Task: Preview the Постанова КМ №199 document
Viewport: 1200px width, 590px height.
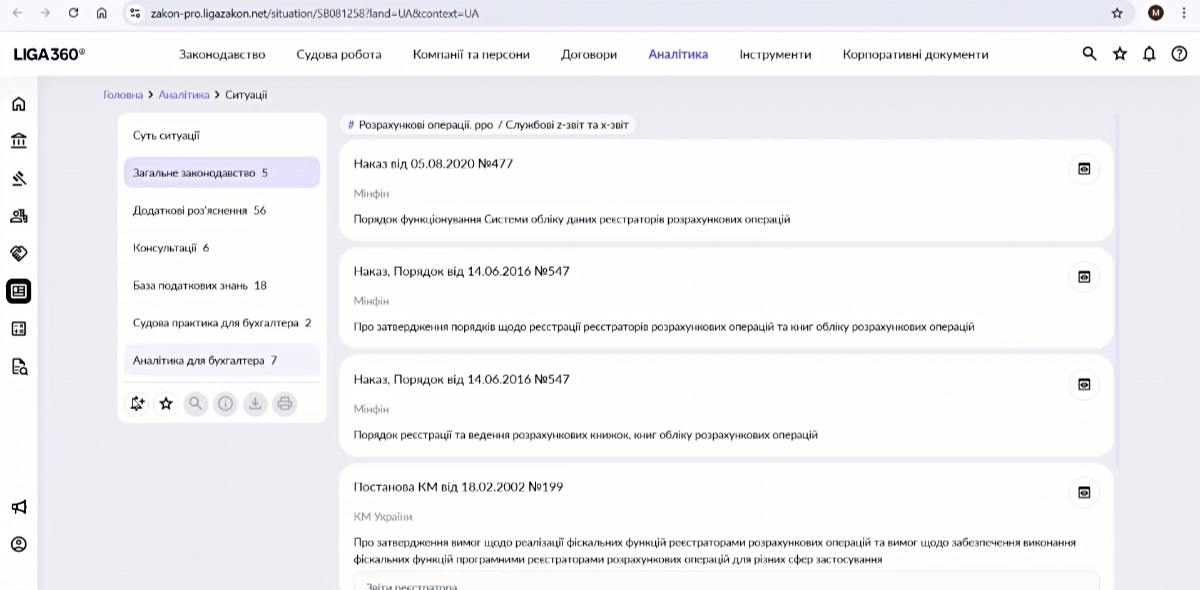Action: tap(1083, 492)
